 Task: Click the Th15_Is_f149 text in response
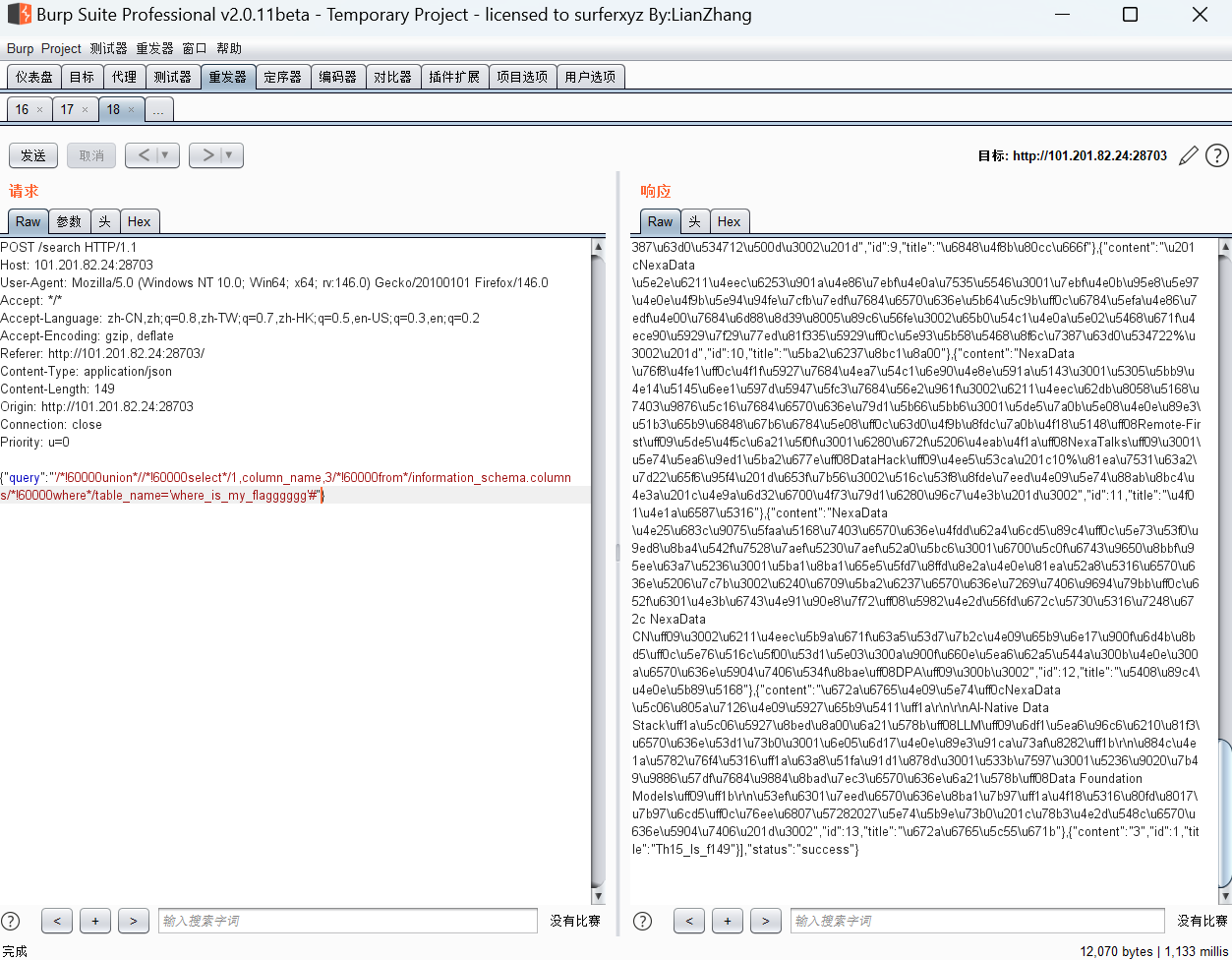click(x=691, y=849)
